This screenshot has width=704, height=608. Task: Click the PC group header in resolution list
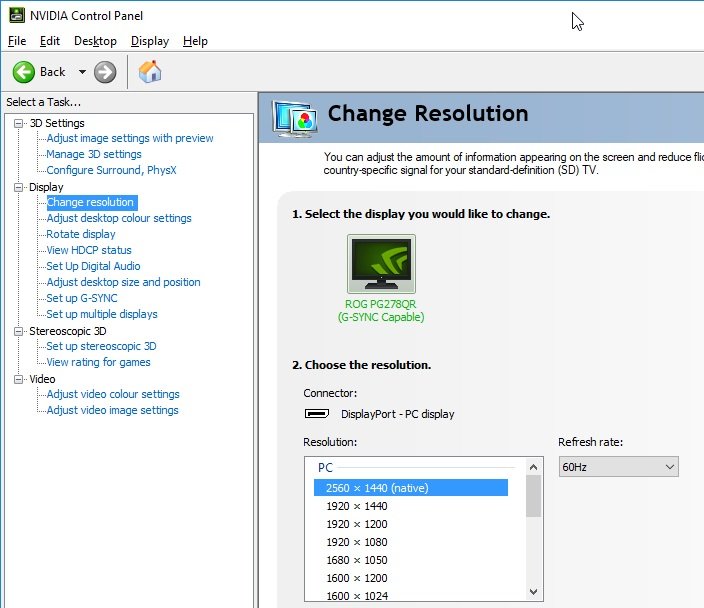coord(326,468)
